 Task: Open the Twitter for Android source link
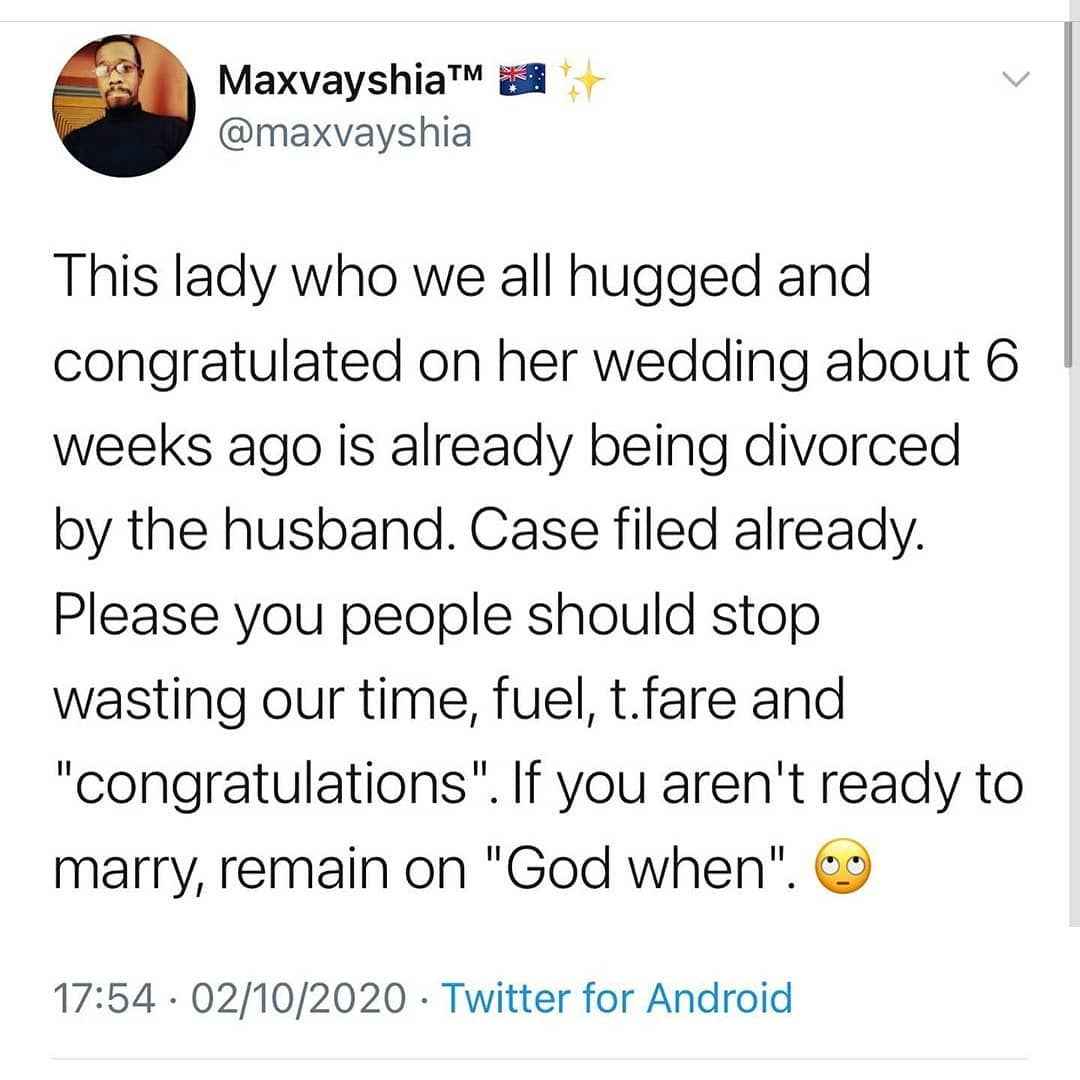616,998
